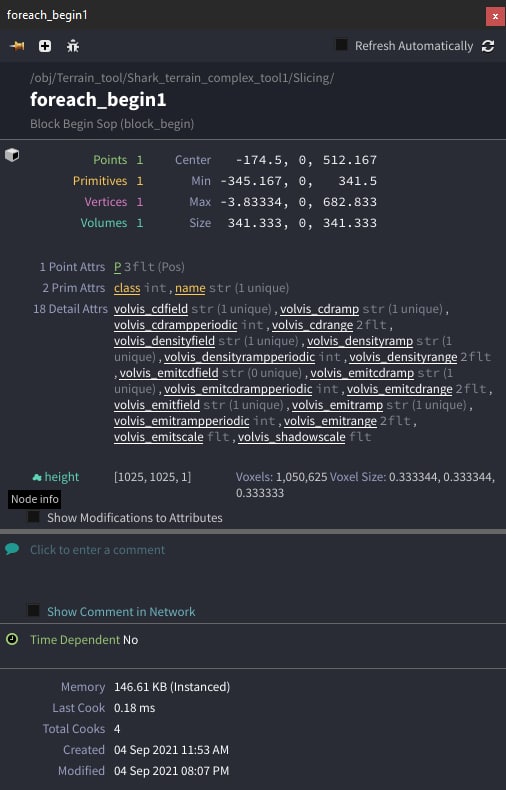Click the Last Cook value 0.18 ms

135,708
